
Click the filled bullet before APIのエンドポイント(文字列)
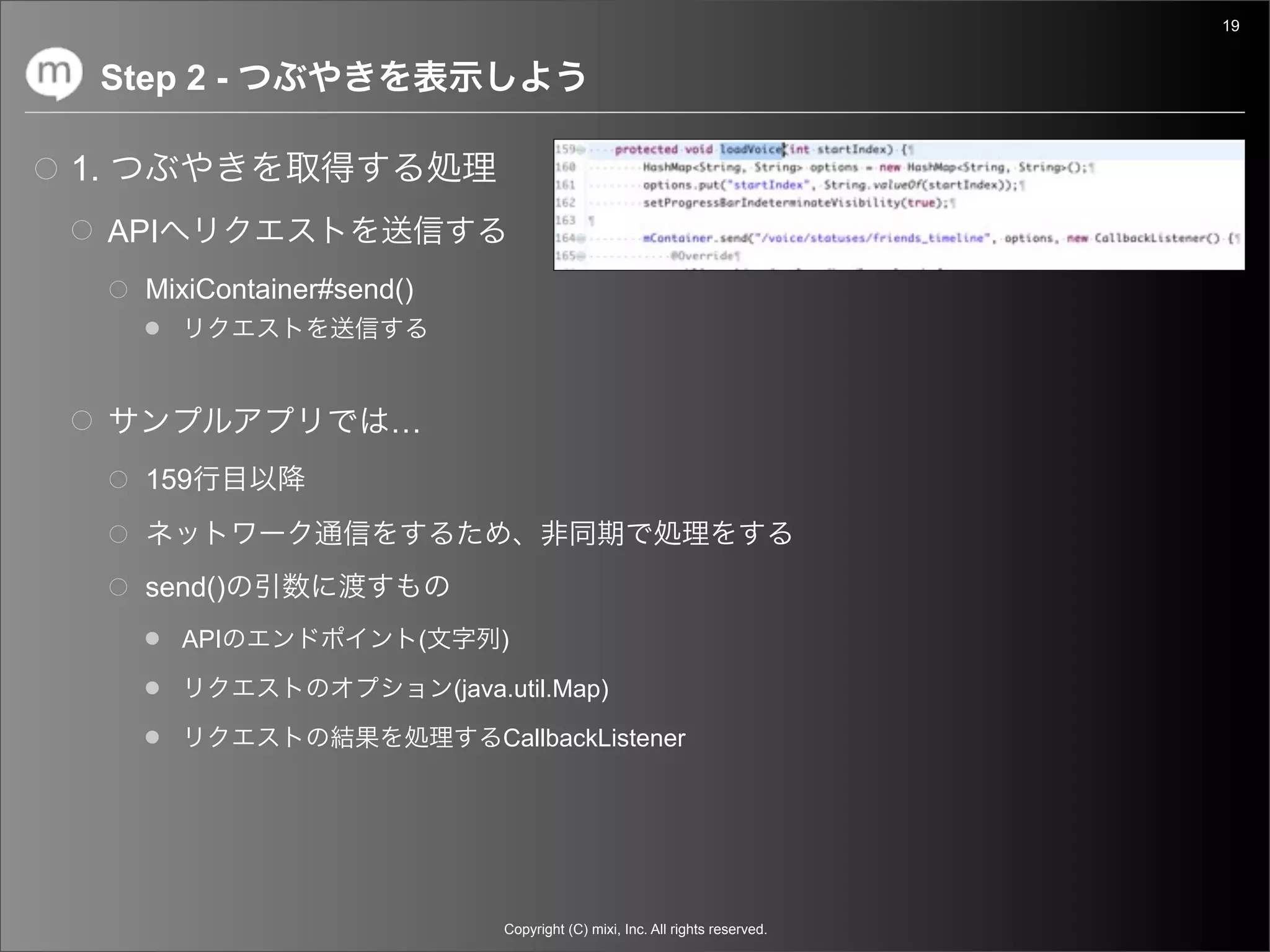153,638
